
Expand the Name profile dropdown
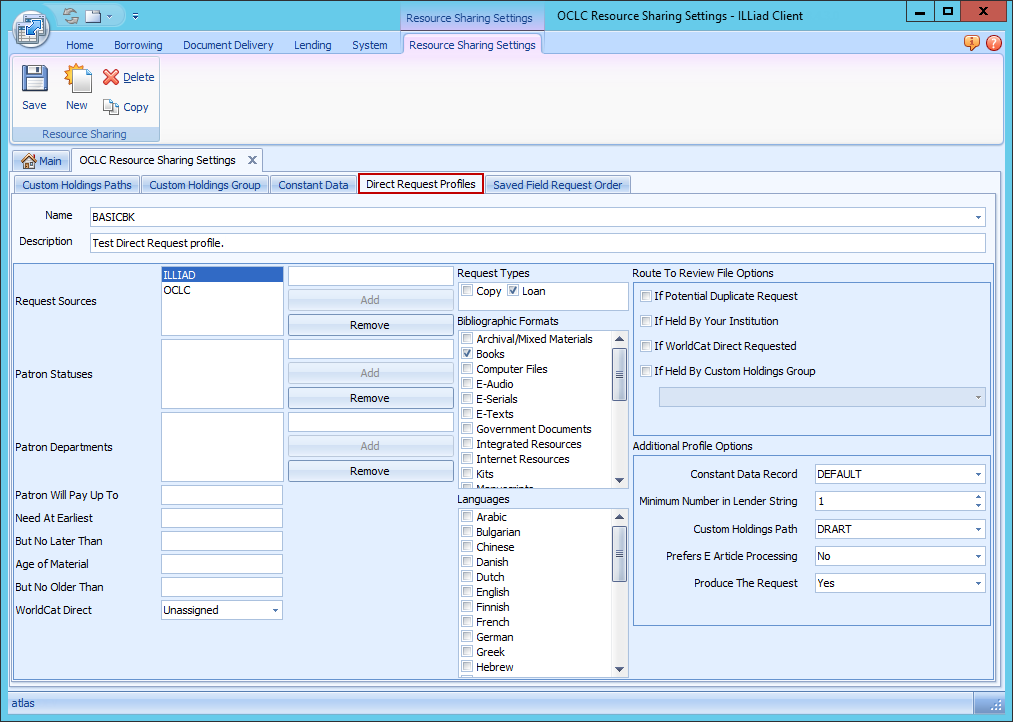[x=978, y=218]
